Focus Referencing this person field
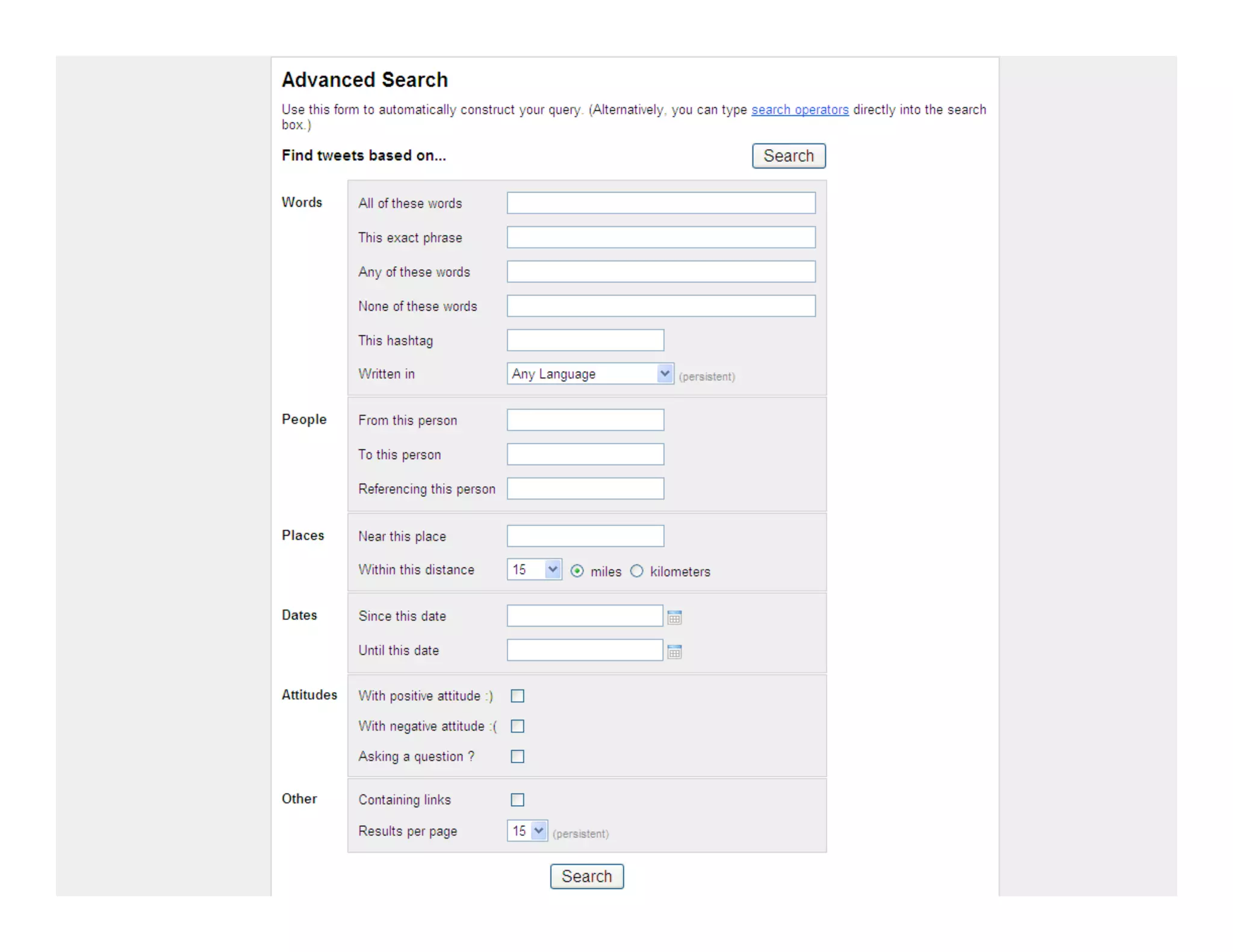Screen dimensions: 1233x952 coord(585,489)
